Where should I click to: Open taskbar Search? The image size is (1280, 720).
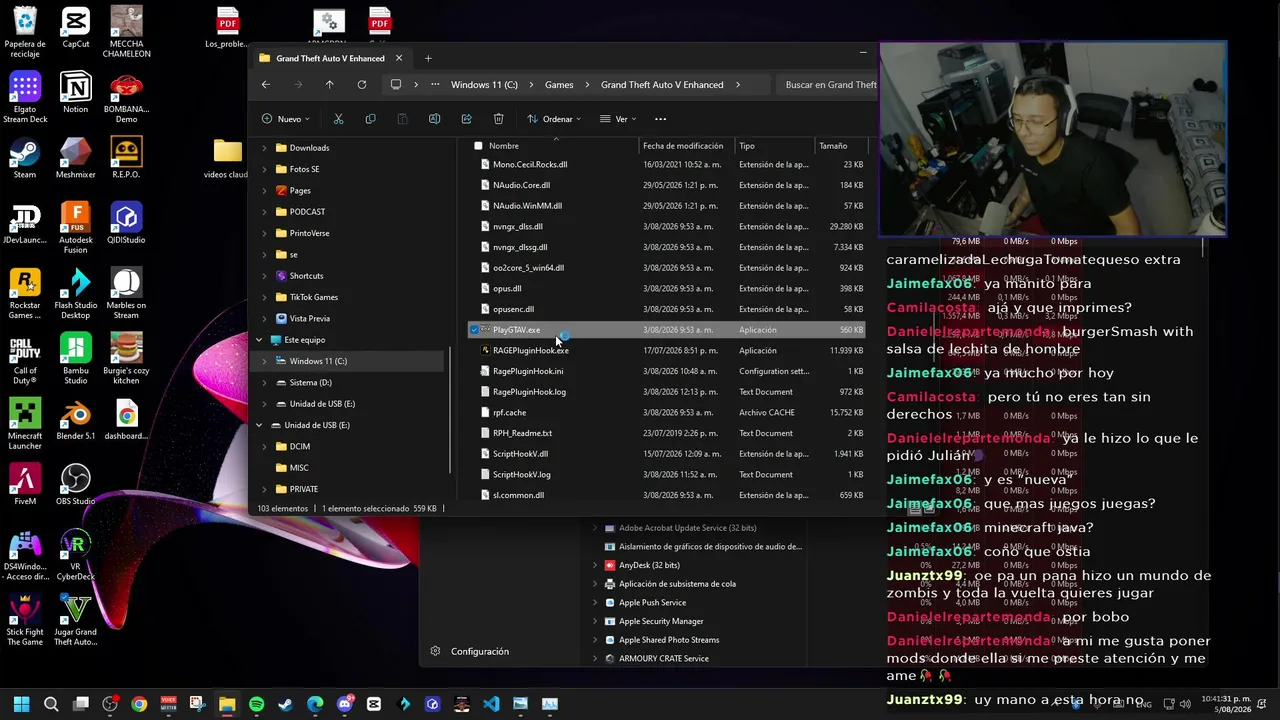51,704
